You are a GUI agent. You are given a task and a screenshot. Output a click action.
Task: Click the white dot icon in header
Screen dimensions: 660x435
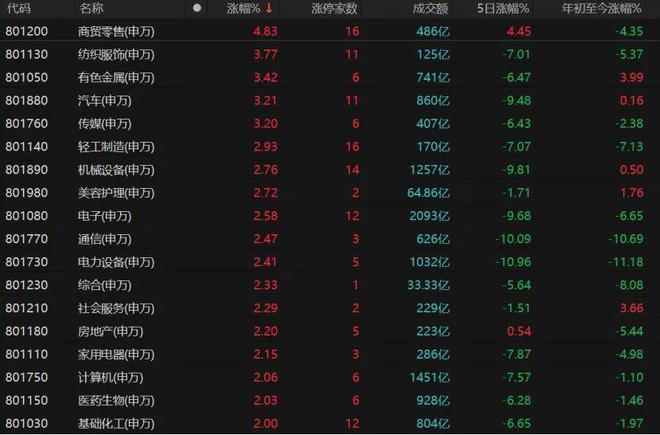197,8
